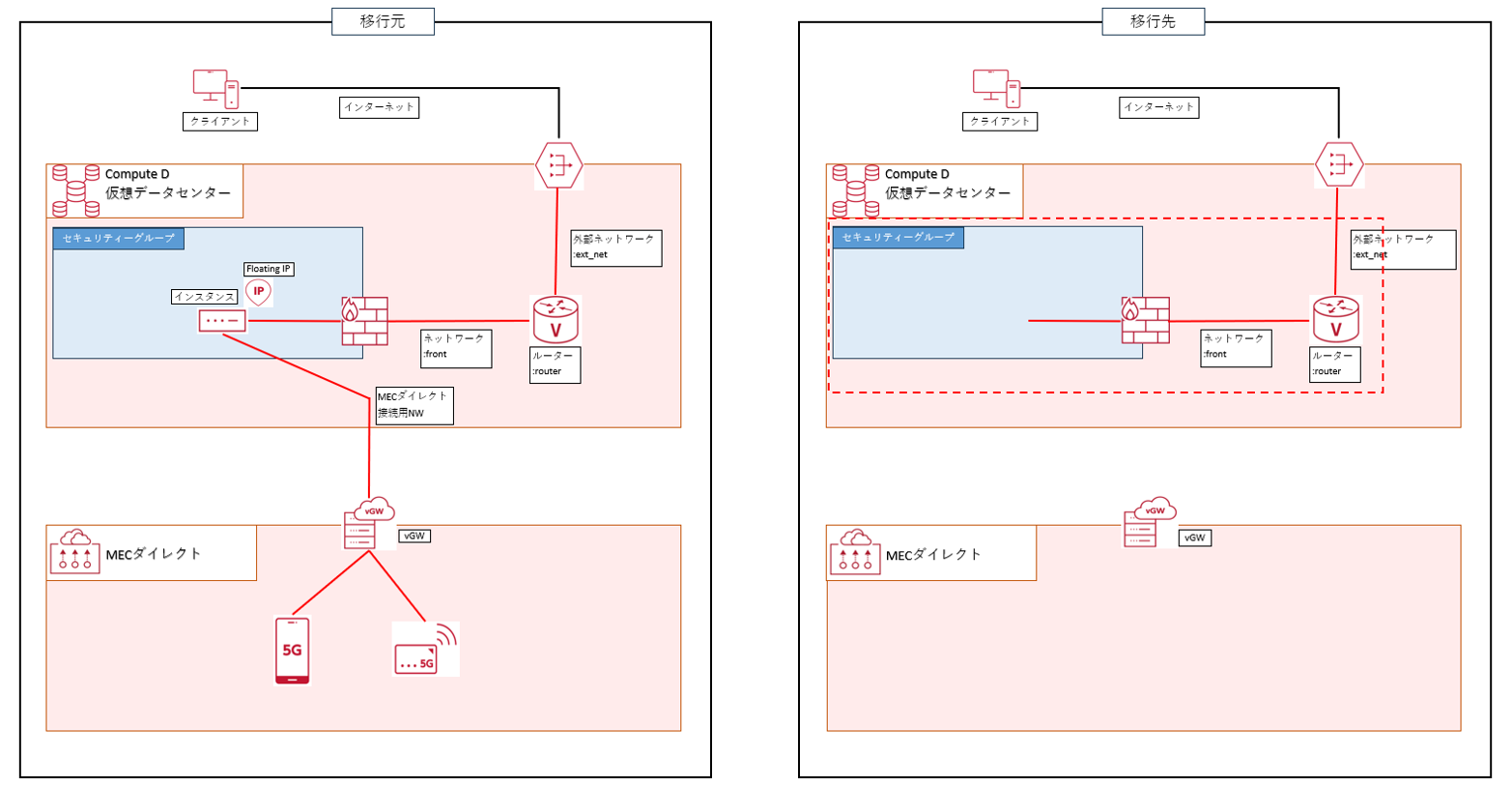Select the client computer icon in source diagram
This screenshot has width=1512, height=785.
coord(215,89)
